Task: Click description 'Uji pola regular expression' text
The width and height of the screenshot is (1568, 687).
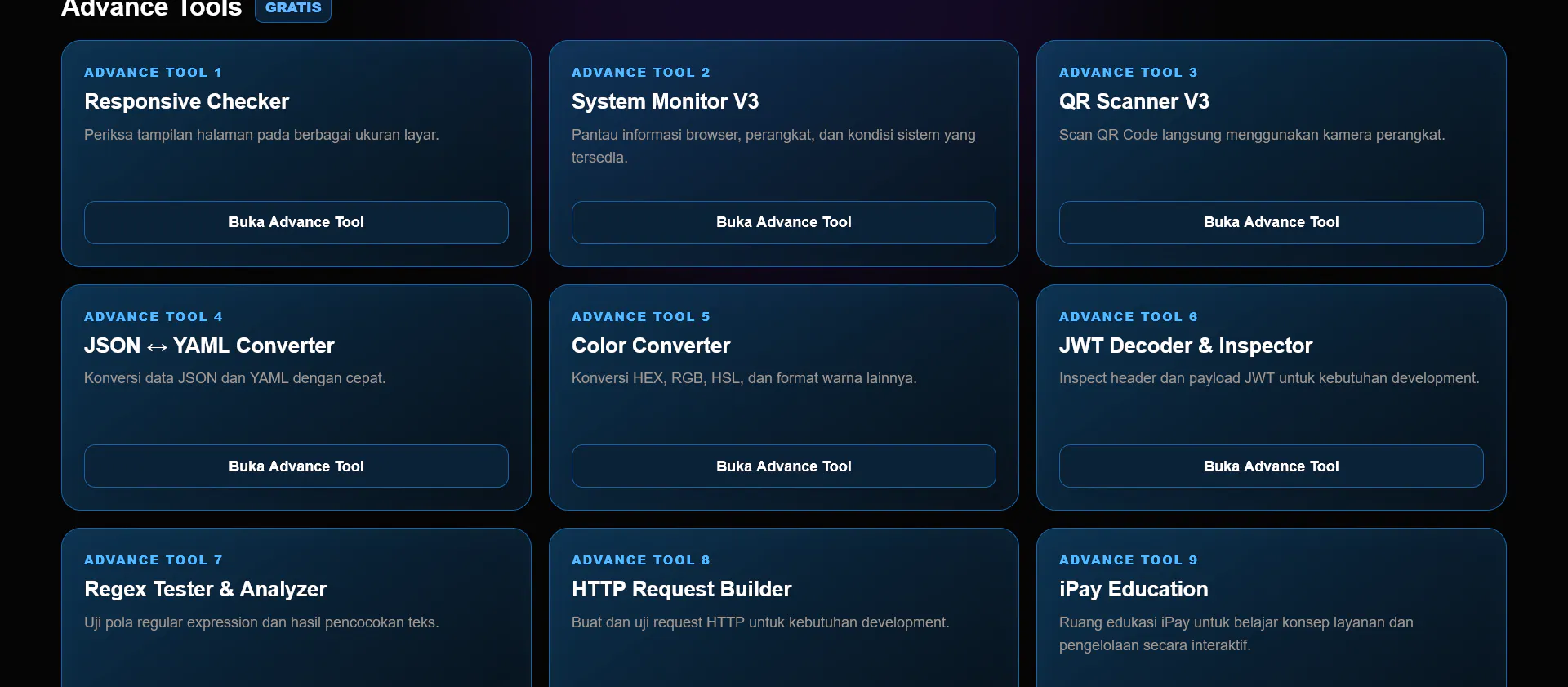Action: point(261,622)
